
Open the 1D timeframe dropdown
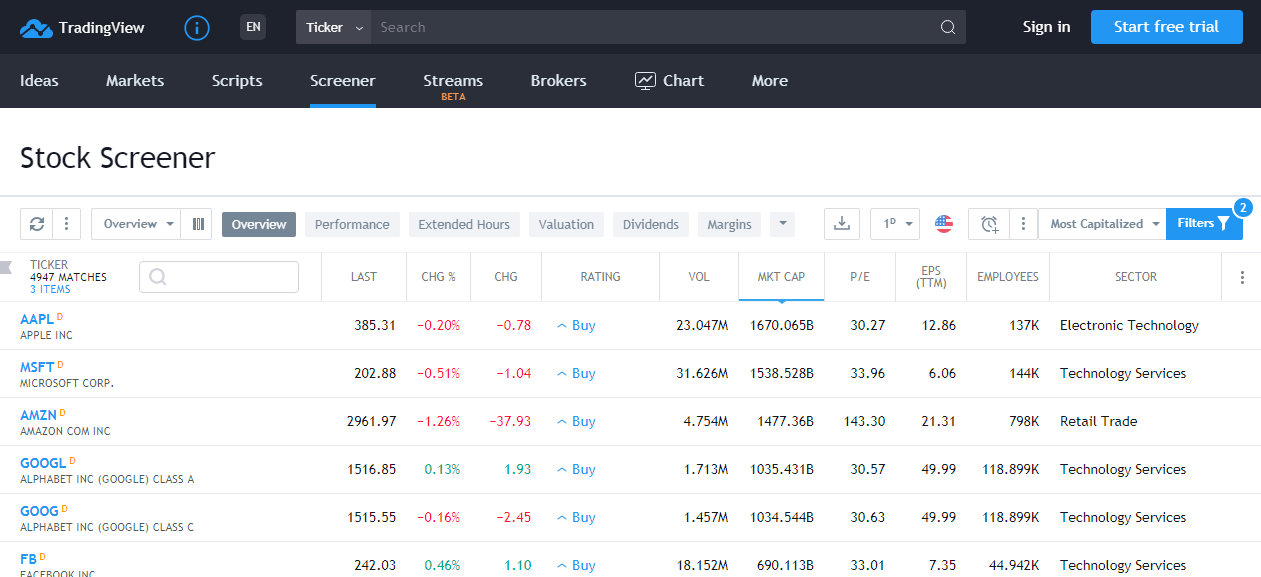click(x=894, y=224)
